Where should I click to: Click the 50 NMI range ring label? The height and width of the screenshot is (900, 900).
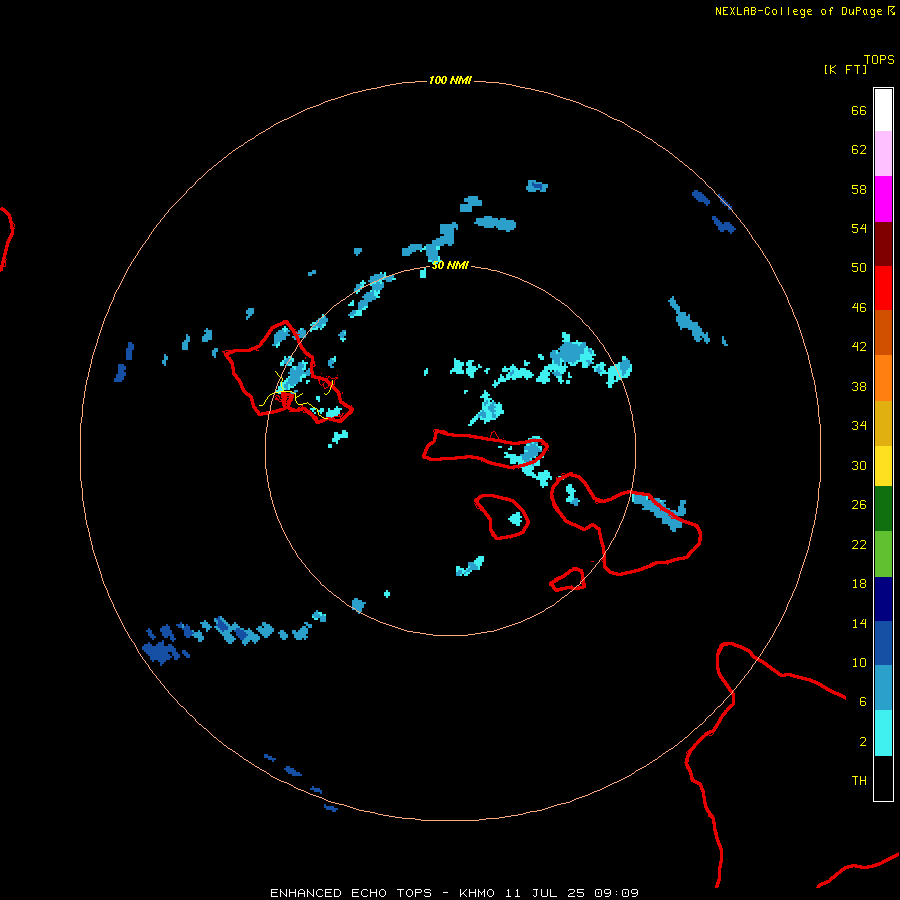pyautogui.click(x=449, y=265)
